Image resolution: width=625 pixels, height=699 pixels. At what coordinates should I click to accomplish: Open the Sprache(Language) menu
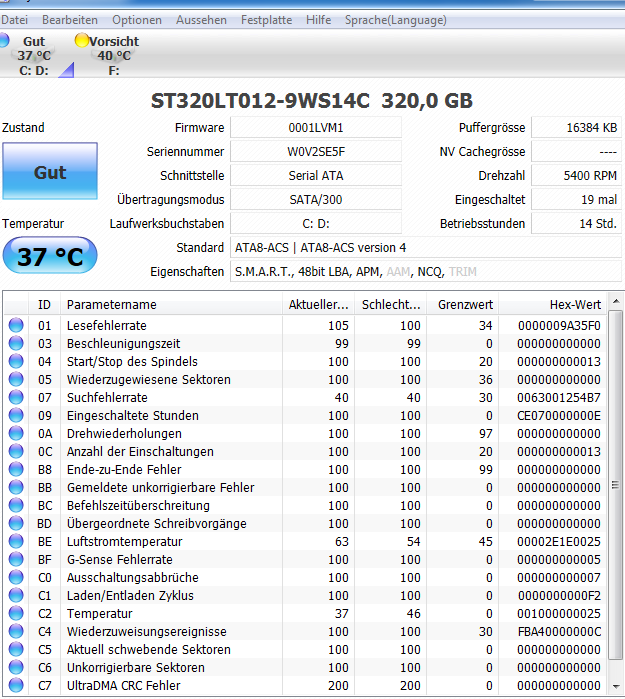395,20
